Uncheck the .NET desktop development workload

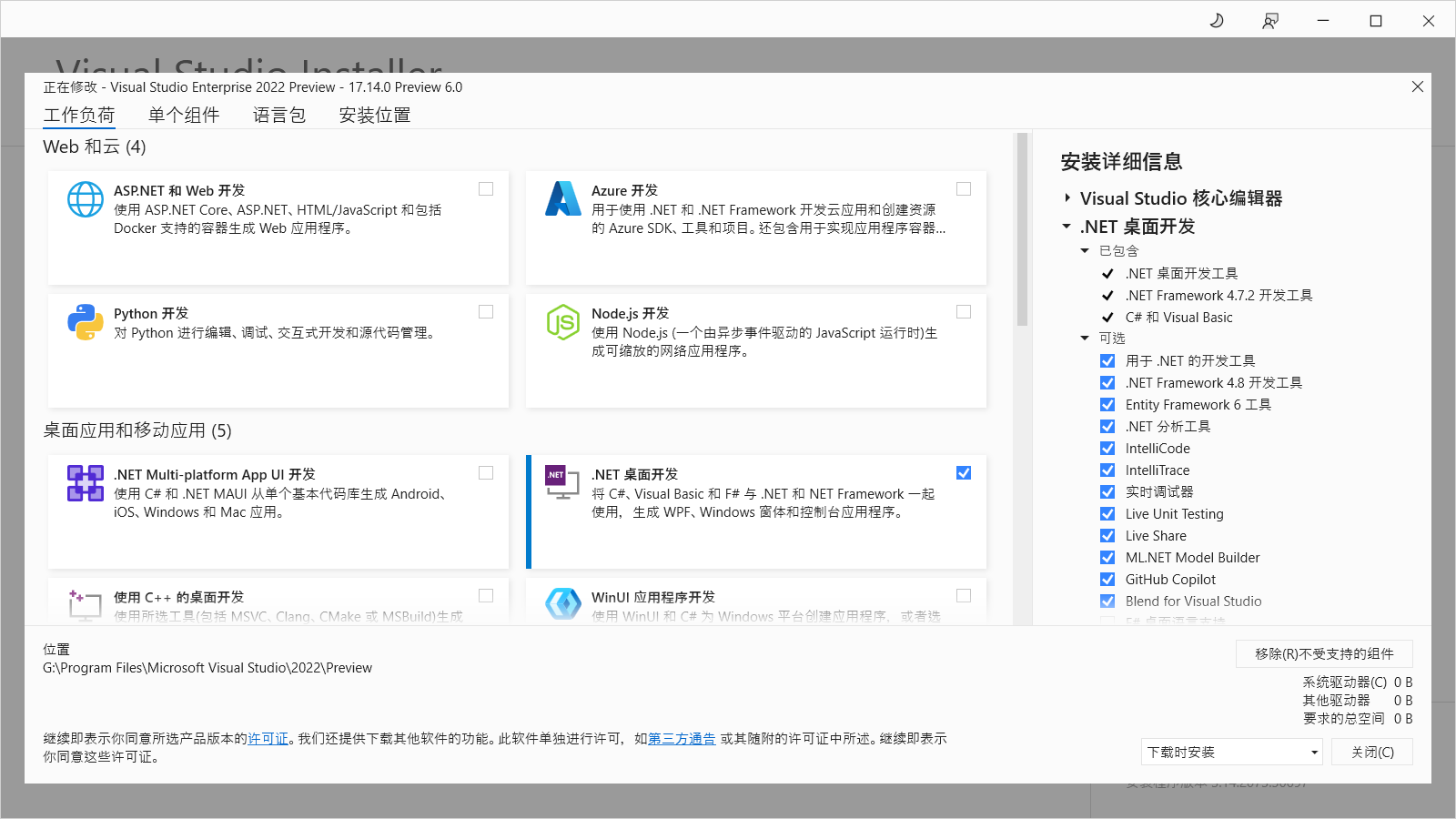click(x=964, y=473)
